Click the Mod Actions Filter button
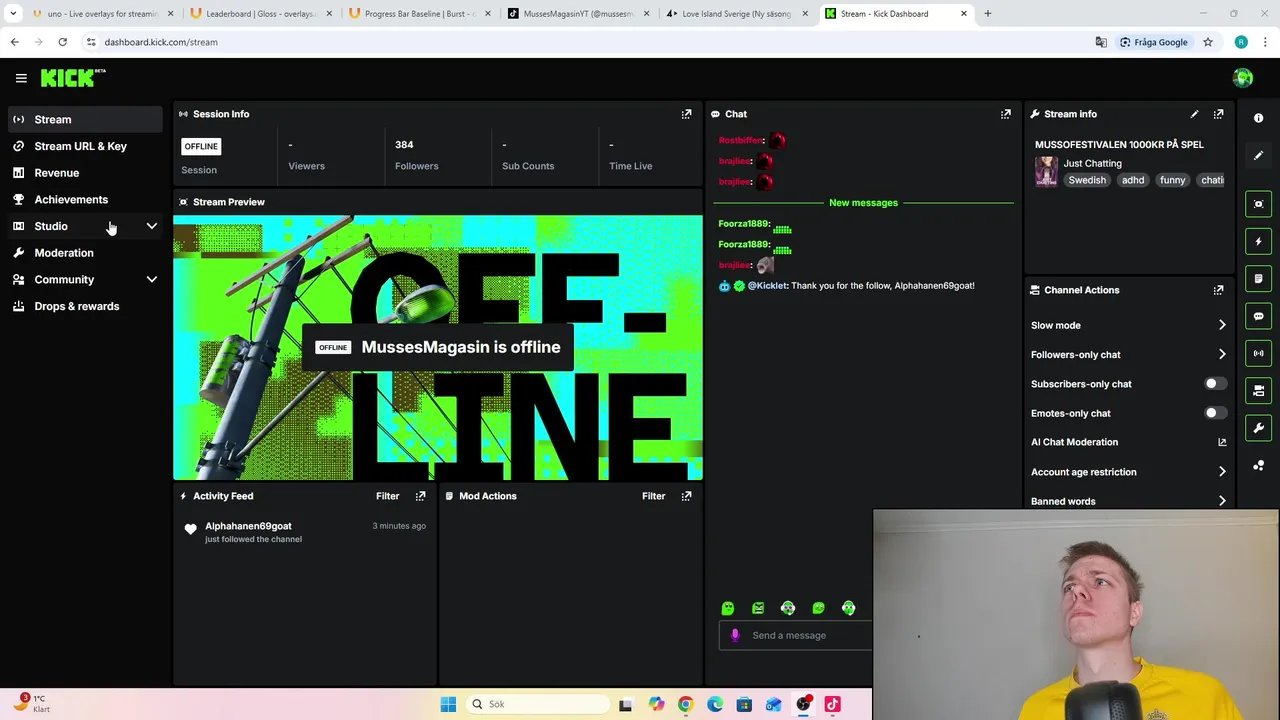Image resolution: width=1280 pixels, height=720 pixels. pyautogui.click(x=653, y=496)
